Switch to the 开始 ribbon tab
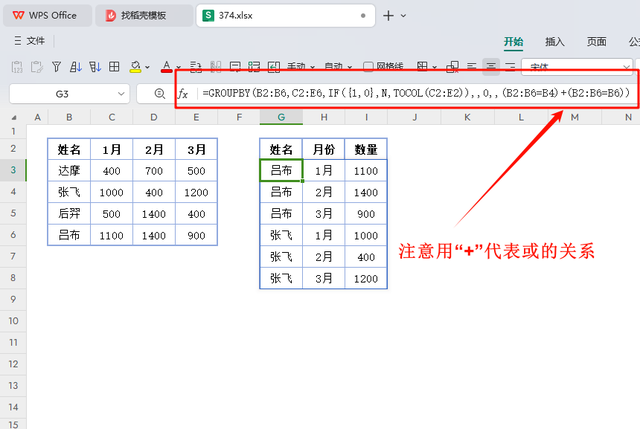 [513, 42]
